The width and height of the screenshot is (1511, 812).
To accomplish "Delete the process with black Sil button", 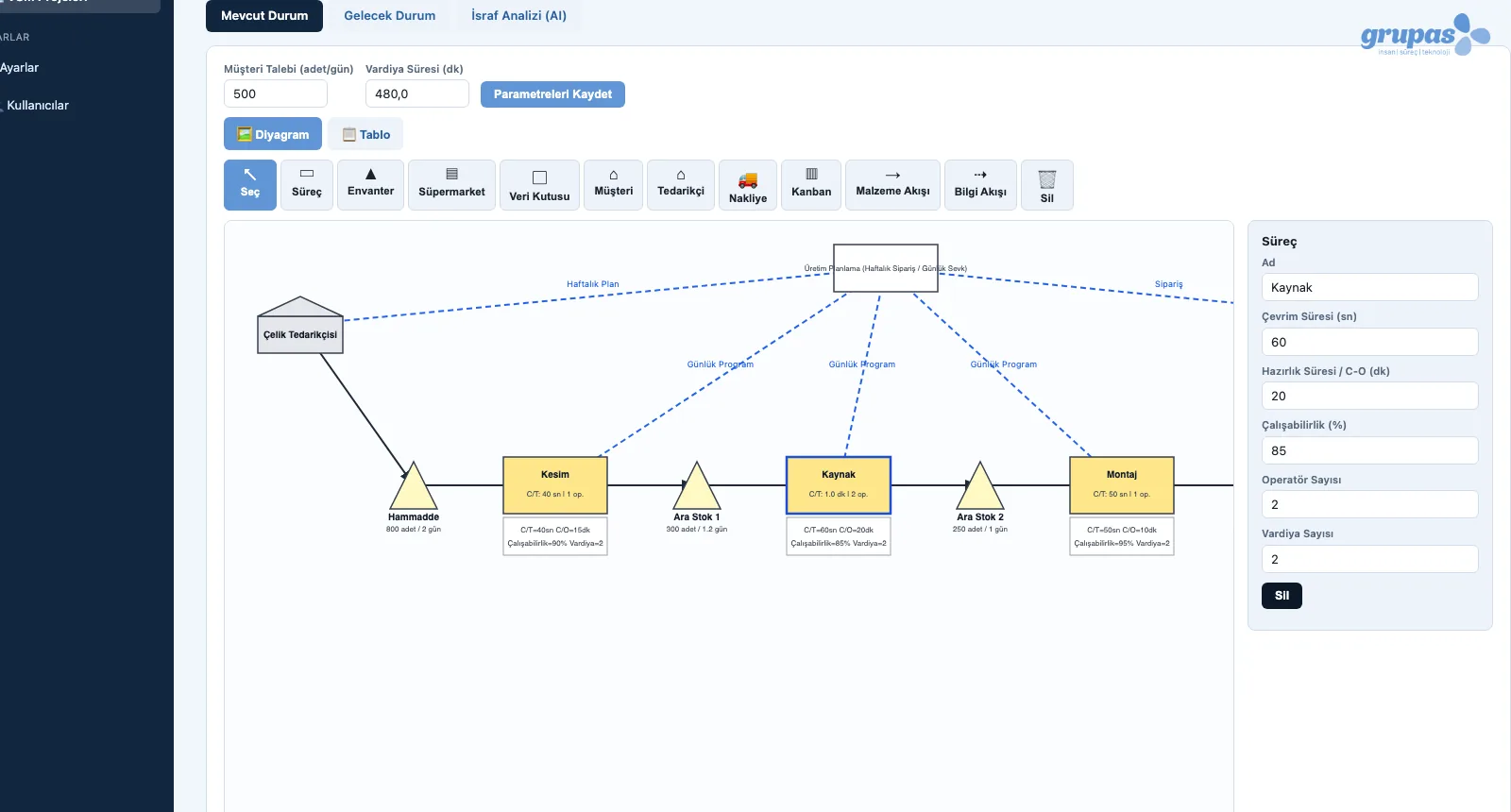I will click(1282, 596).
